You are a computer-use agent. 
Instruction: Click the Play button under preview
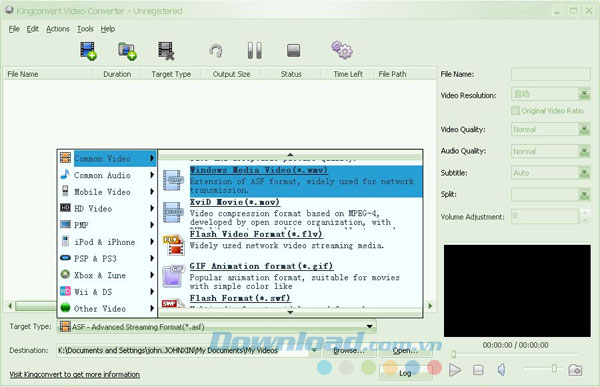click(455, 370)
